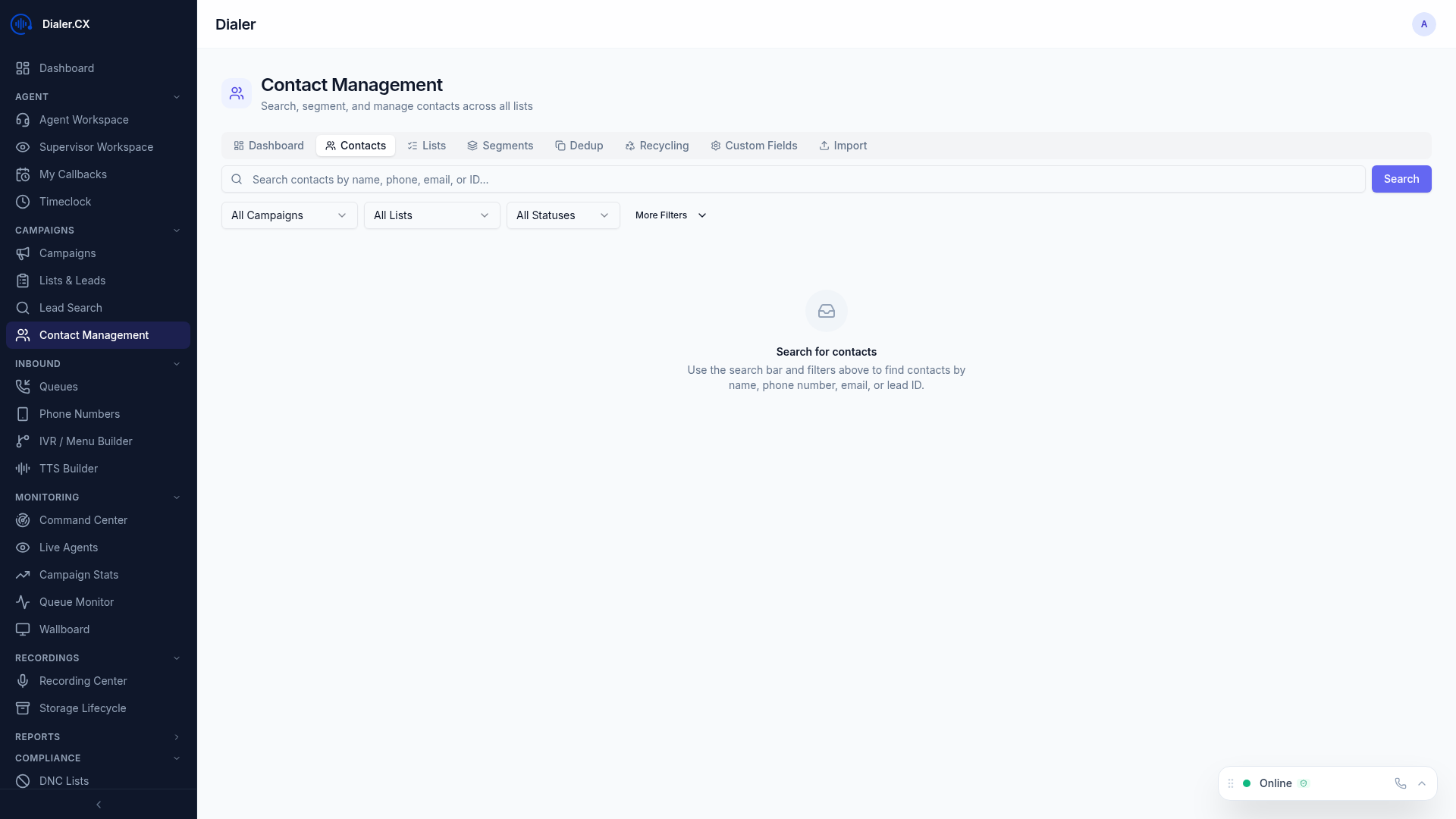Collapse the sidebar using bottom arrow
Viewport: 1456px width, 819px height.
[x=98, y=805]
